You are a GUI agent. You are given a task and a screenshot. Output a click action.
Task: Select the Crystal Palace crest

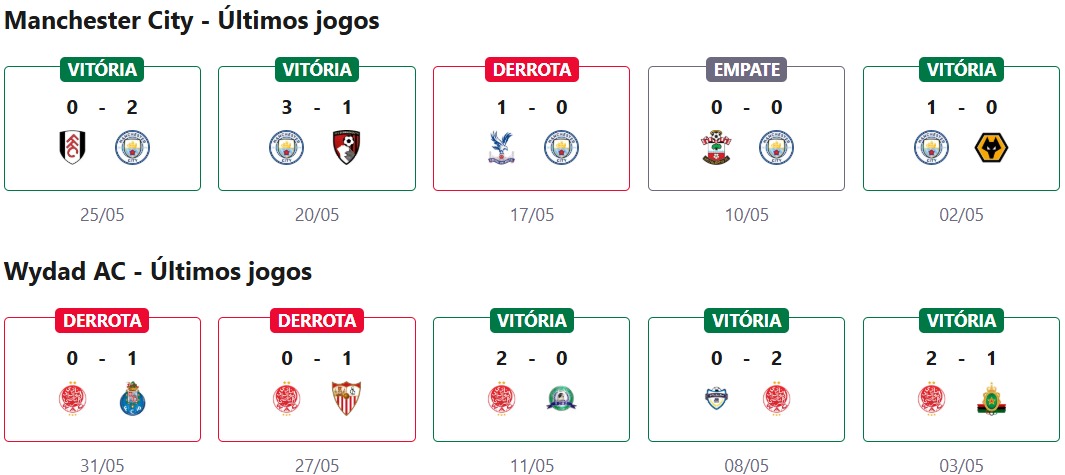click(502, 148)
